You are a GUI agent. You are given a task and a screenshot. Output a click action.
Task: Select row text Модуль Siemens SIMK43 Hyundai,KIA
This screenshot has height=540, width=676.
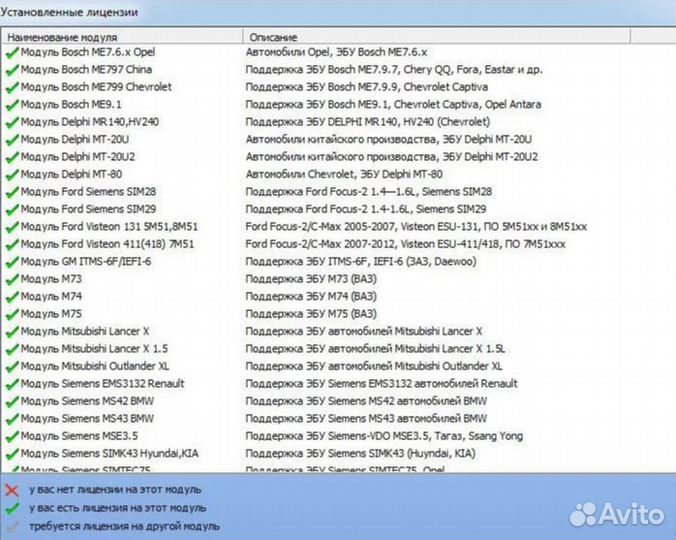tap(110, 453)
